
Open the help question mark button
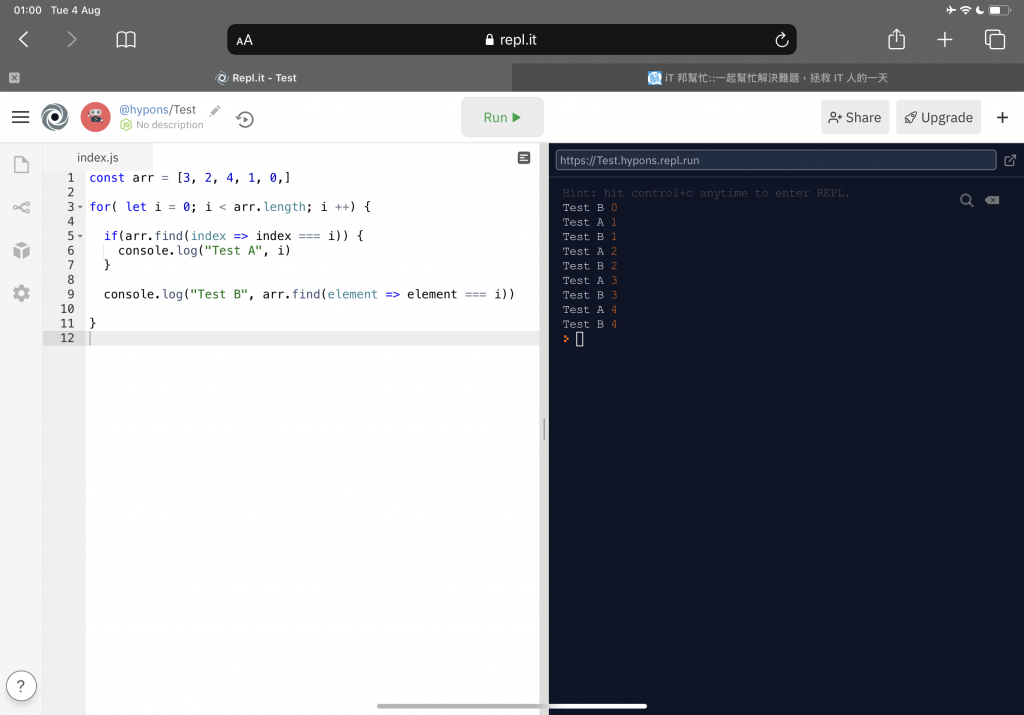[x=21, y=686]
